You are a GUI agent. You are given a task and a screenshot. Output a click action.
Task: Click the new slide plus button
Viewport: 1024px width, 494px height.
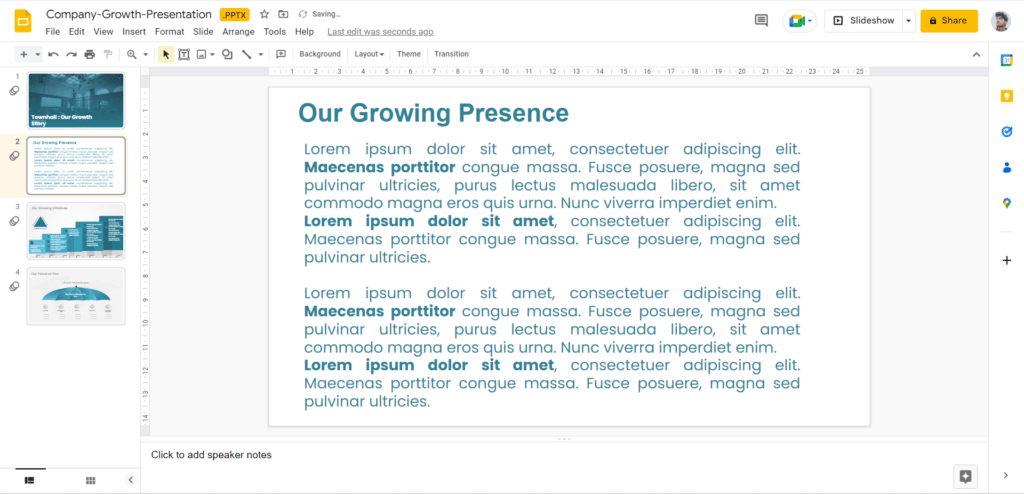24,54
